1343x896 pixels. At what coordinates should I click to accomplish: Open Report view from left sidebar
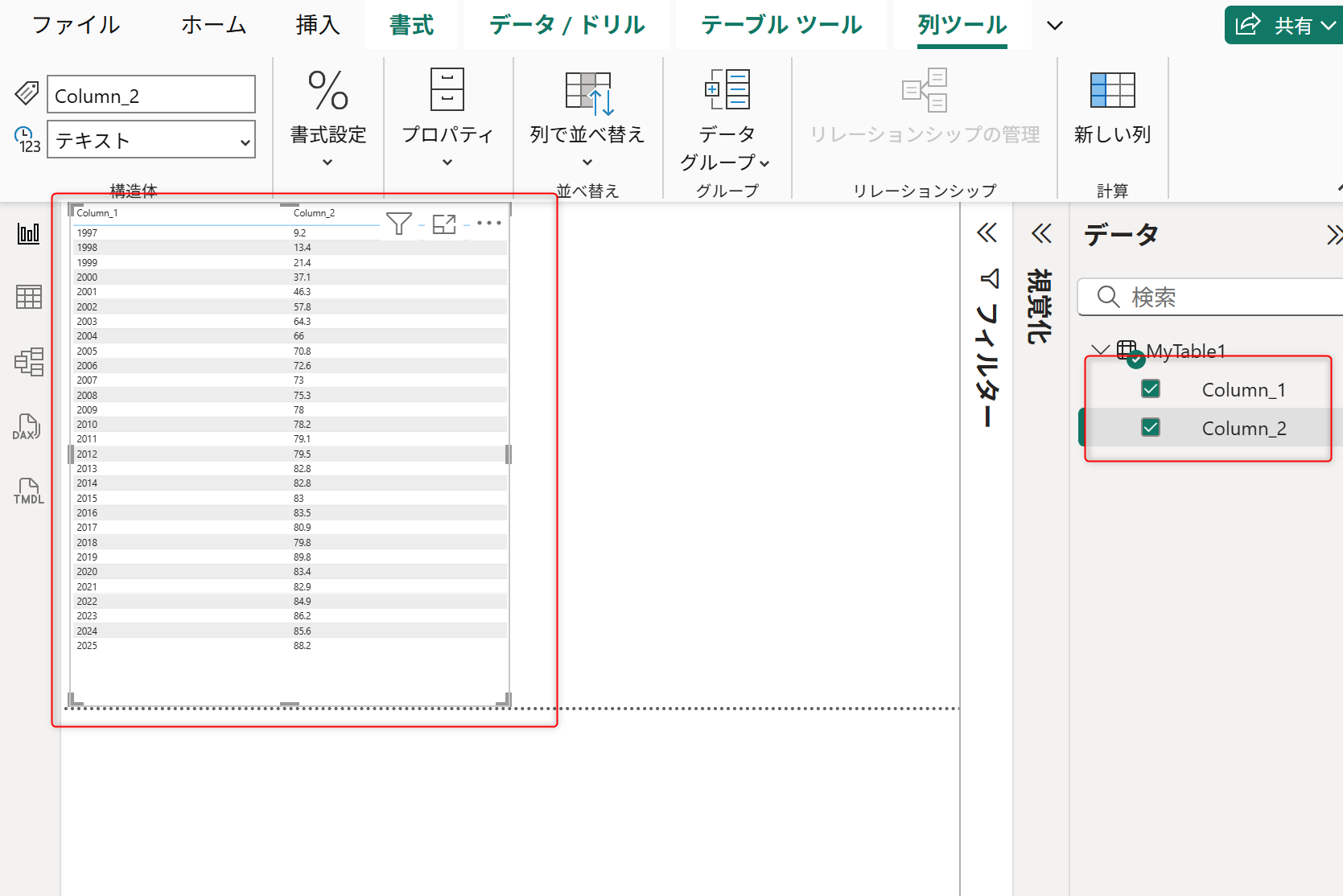pos(28,233)
